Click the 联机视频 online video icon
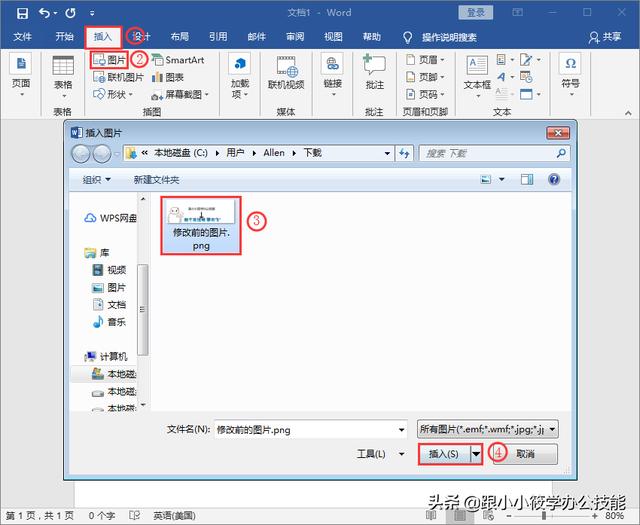The width and height of the screenshot is (640, 525). (x=286, y=72)
